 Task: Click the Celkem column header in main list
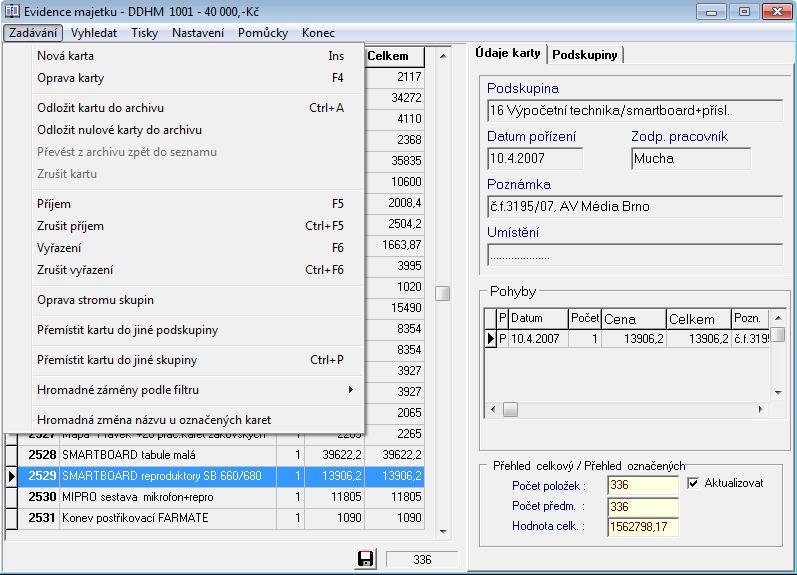point(394,56)
